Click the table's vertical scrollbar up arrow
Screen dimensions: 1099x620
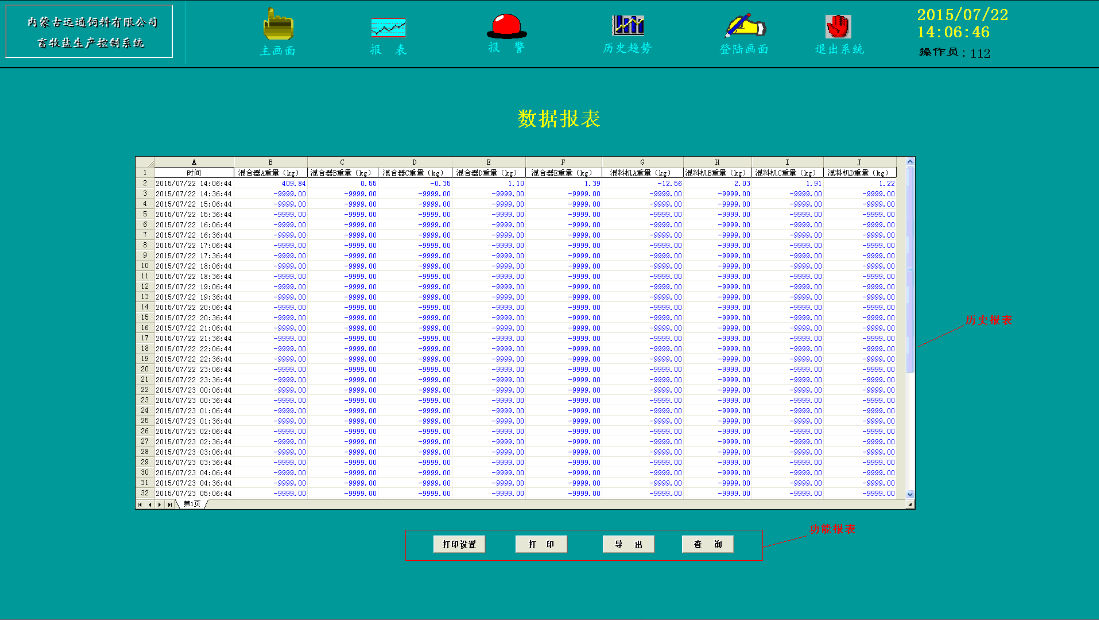tap(910, 162)
